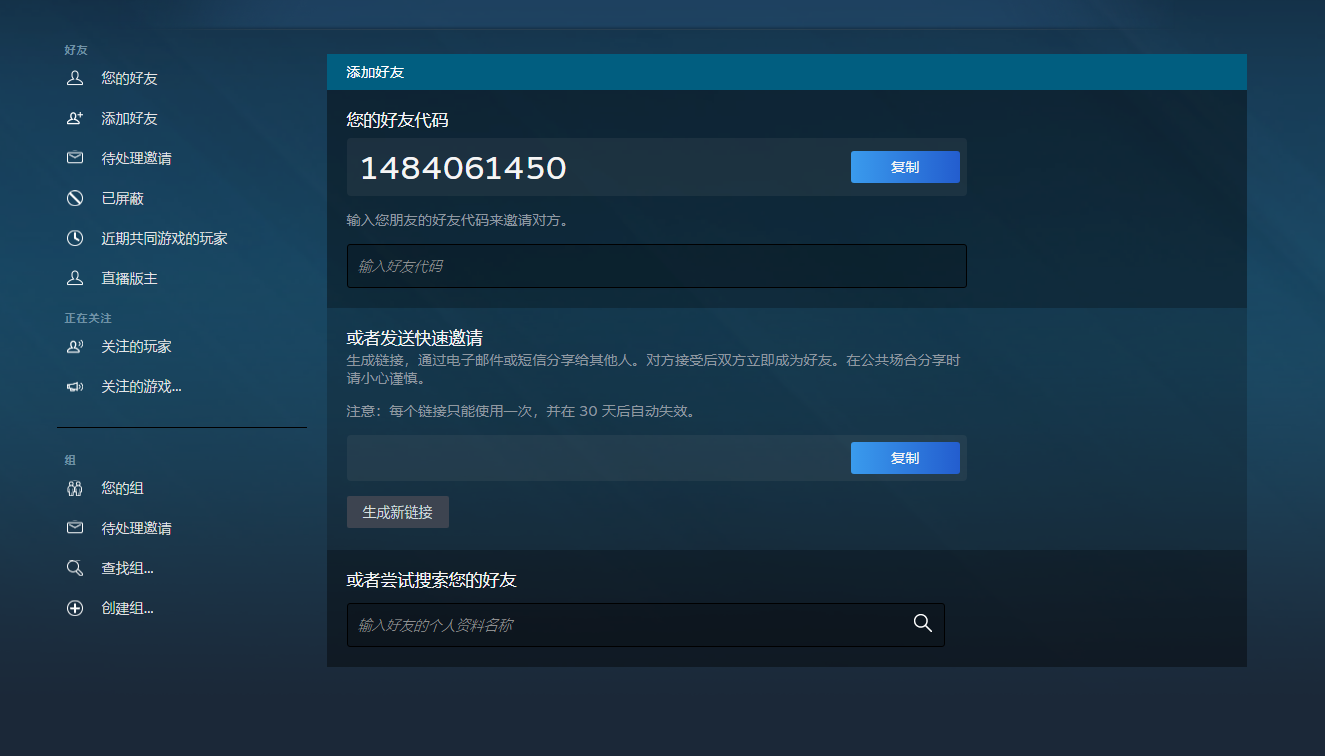Show 关注的玩家 list
Viewport: 1325px width, 756px height.
pyautogui.click(x=136, y=346)
